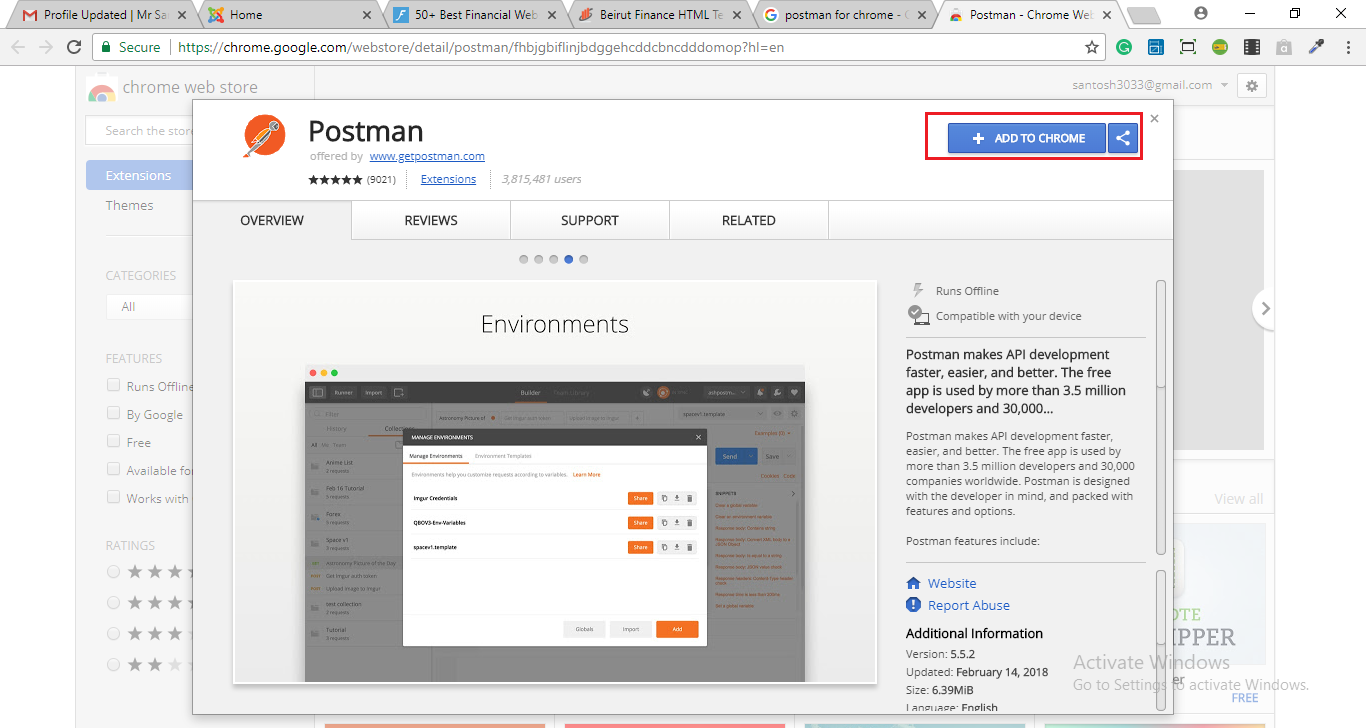Bookmark this page with the star icon

pyautogui.click(x=1092, y=47)
